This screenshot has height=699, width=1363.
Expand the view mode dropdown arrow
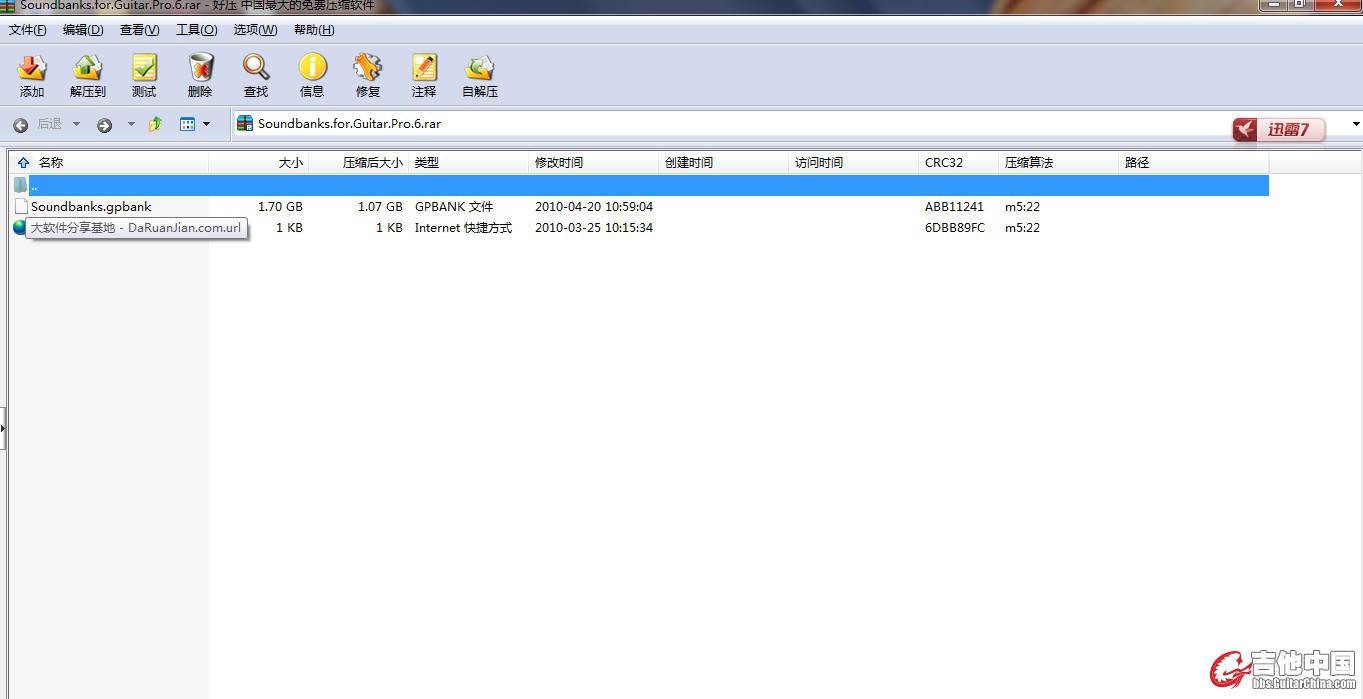click(207, 125)
